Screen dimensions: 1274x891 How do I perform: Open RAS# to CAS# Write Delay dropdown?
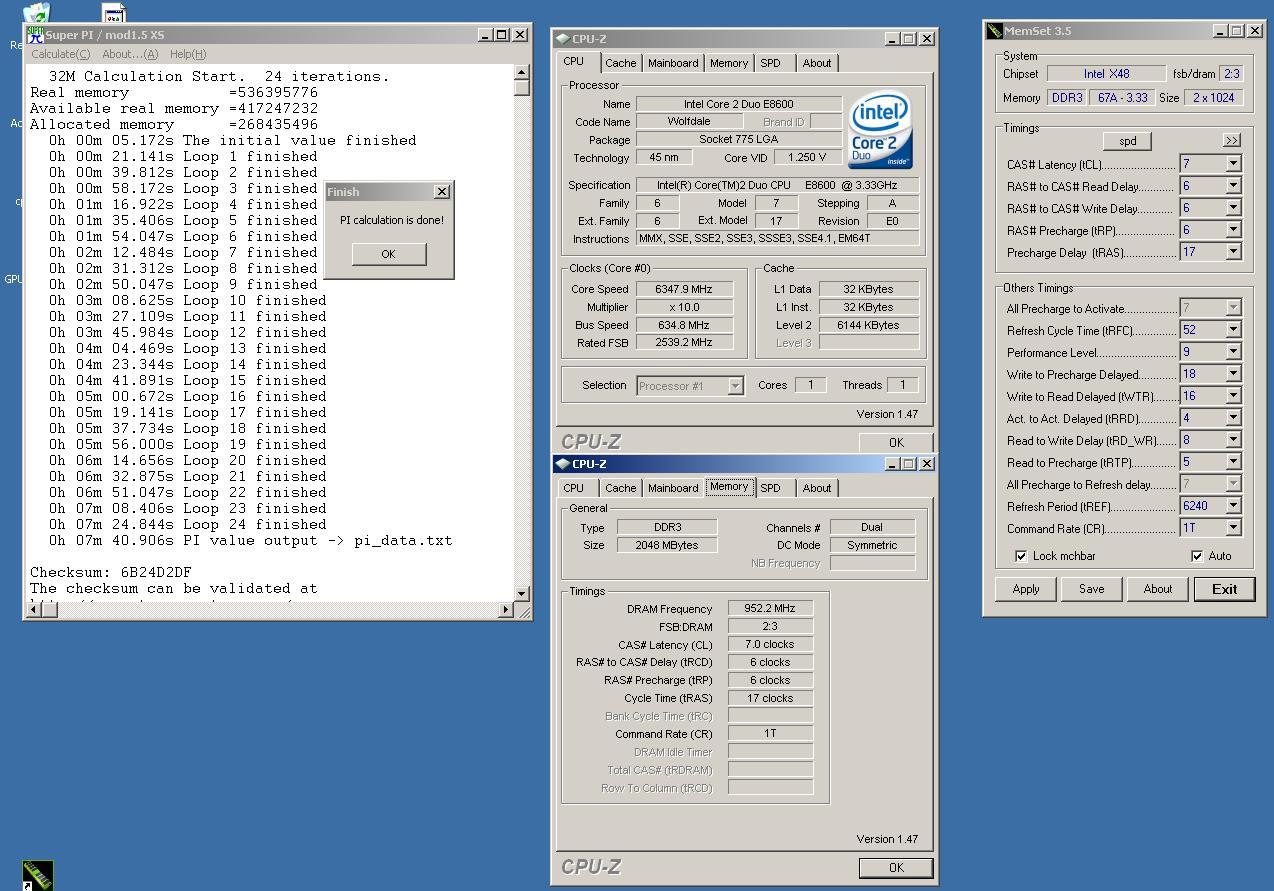(1233, 208)
